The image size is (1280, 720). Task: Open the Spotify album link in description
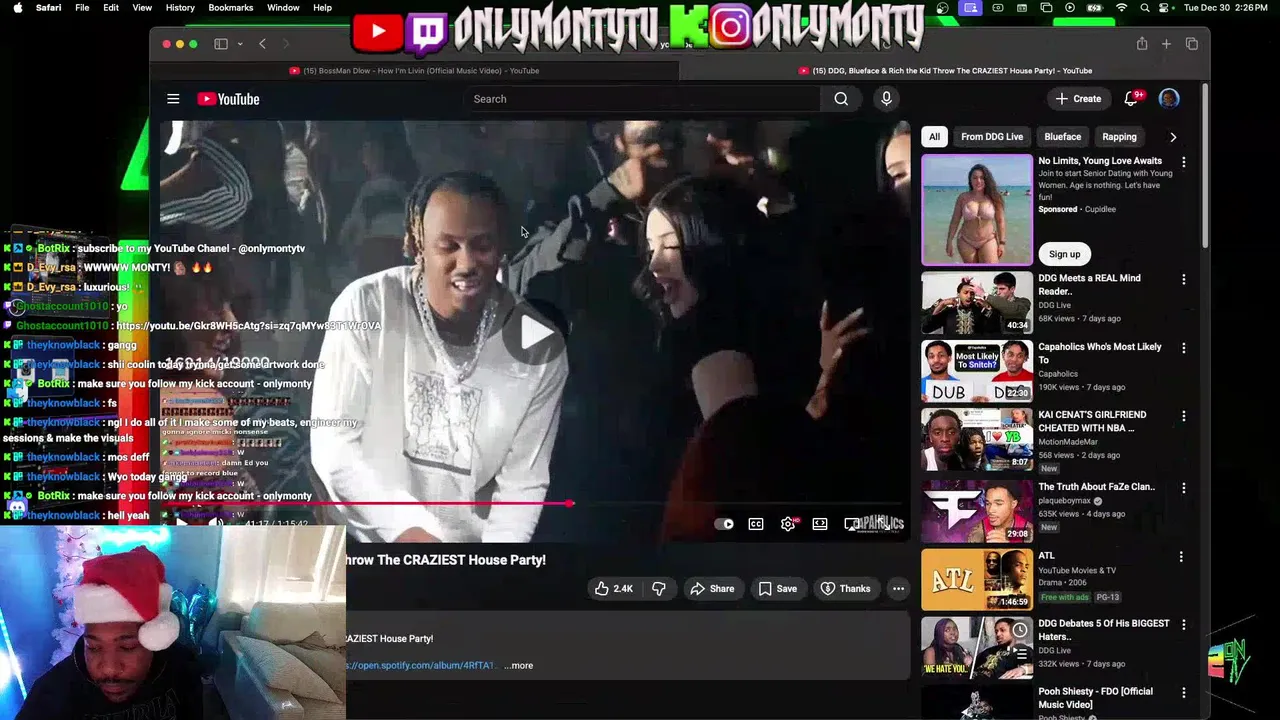(421, 666)
